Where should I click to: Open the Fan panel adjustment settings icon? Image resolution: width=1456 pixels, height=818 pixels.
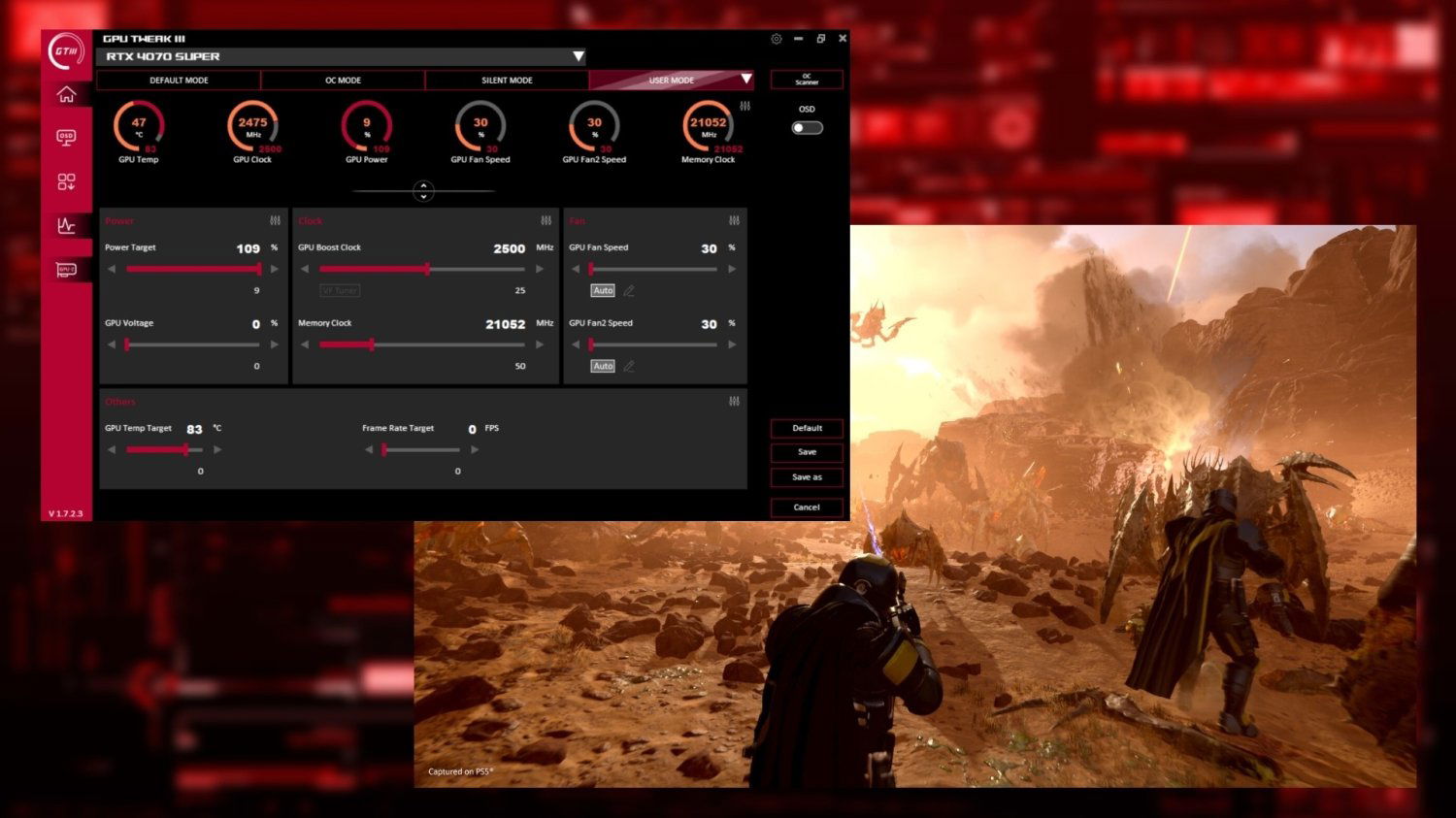click(x=734, y=220)
